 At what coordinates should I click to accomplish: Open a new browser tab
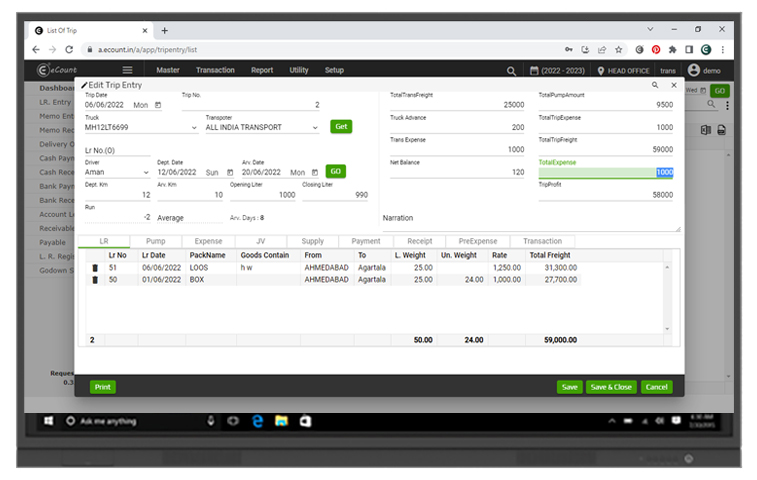[165, 30]
